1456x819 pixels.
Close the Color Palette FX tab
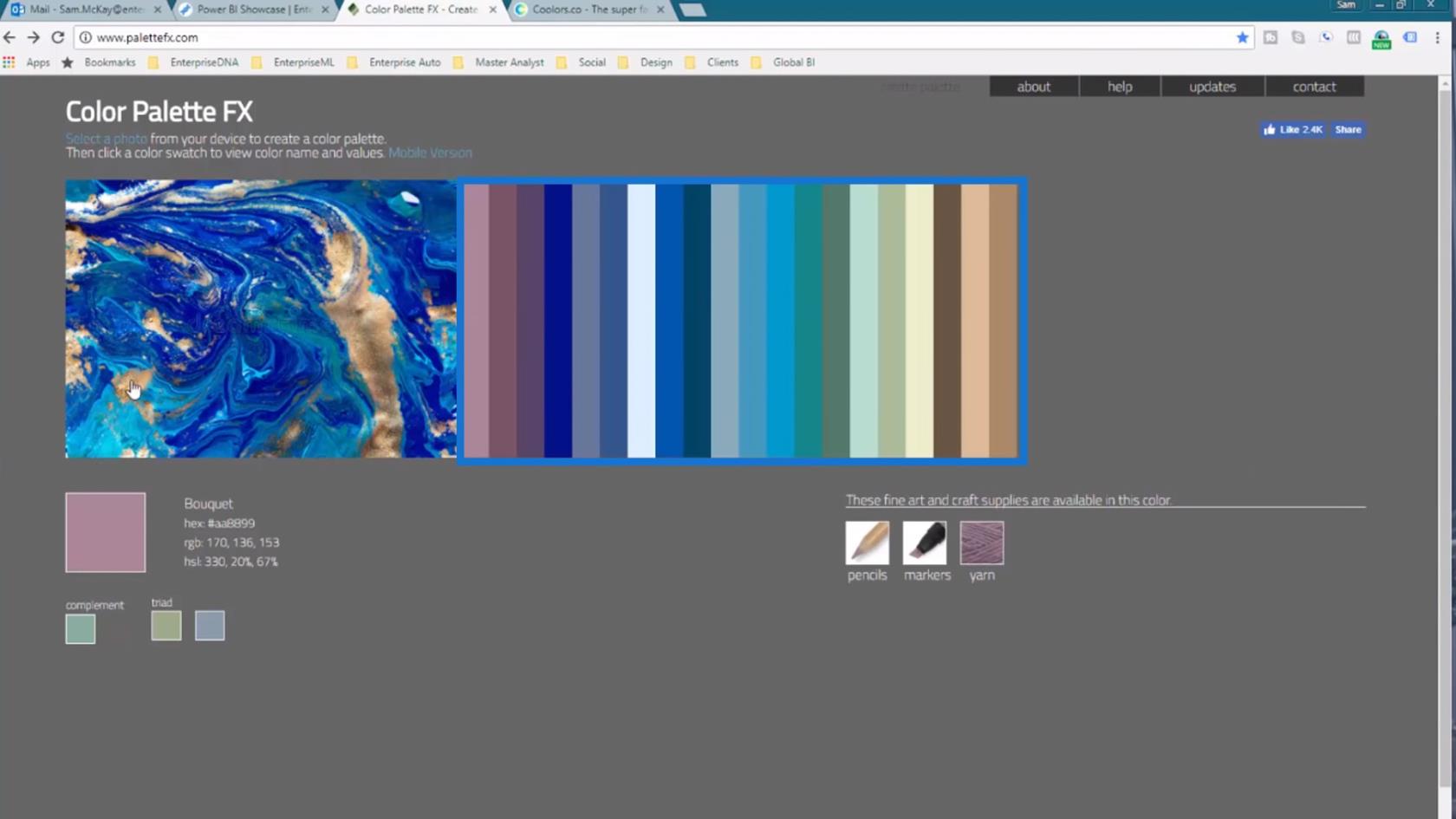(x=492, y=10)
